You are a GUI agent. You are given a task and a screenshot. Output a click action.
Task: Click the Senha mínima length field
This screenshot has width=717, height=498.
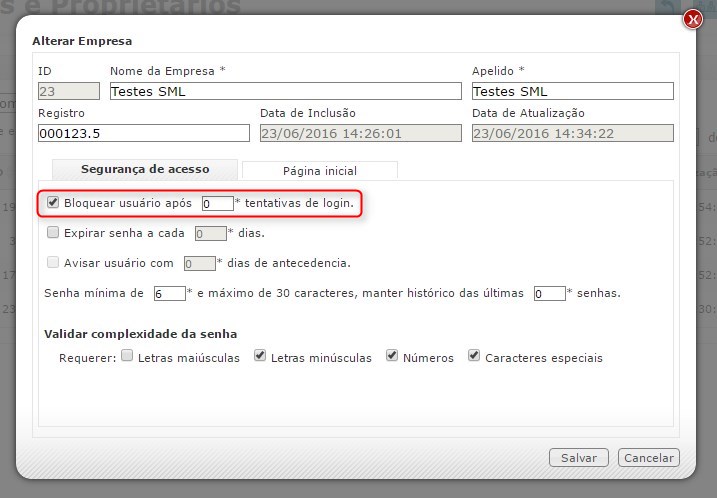[169, 294]
